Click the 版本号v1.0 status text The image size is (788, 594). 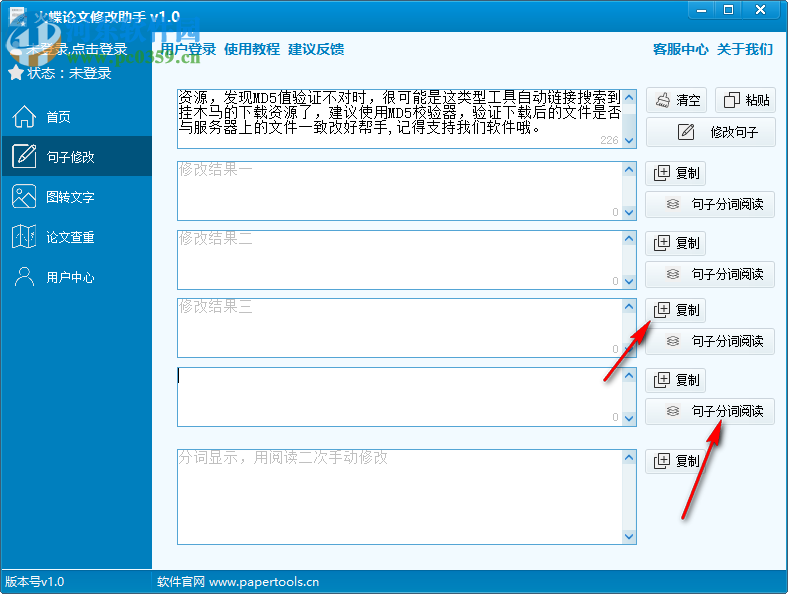(x=35, y=582)
